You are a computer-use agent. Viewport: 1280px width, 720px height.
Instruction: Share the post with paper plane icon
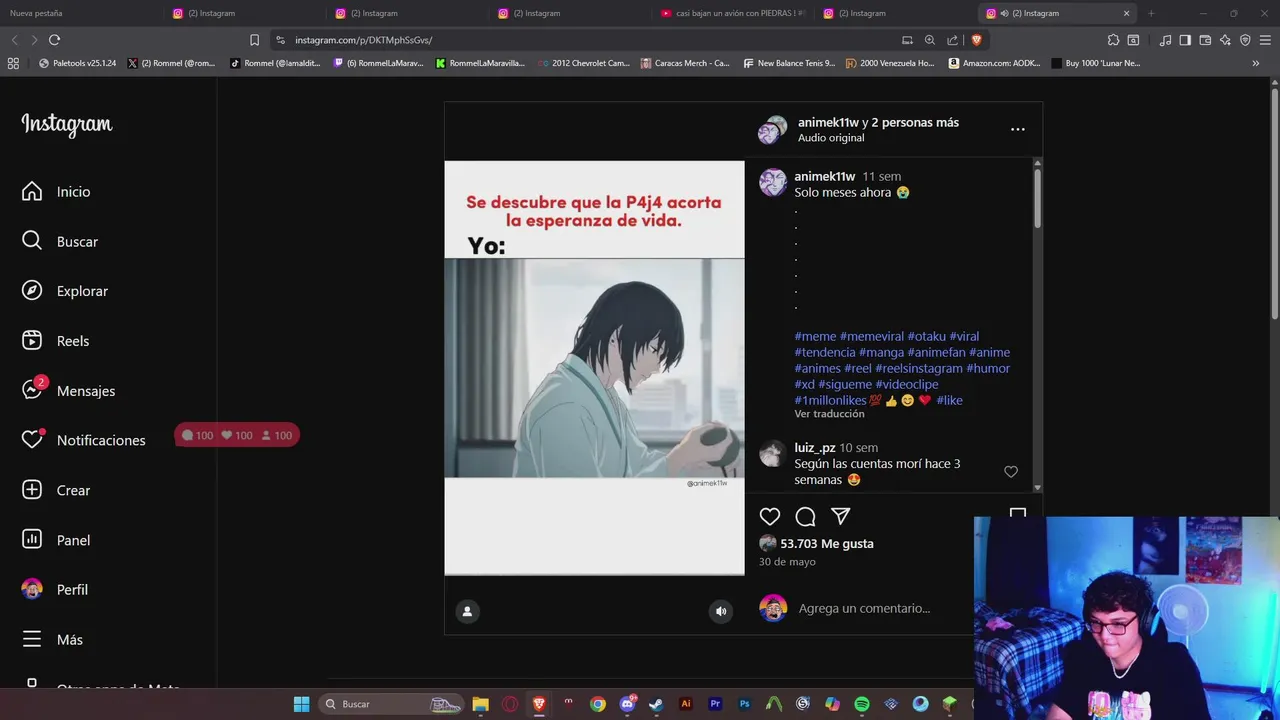pos(841,516)
